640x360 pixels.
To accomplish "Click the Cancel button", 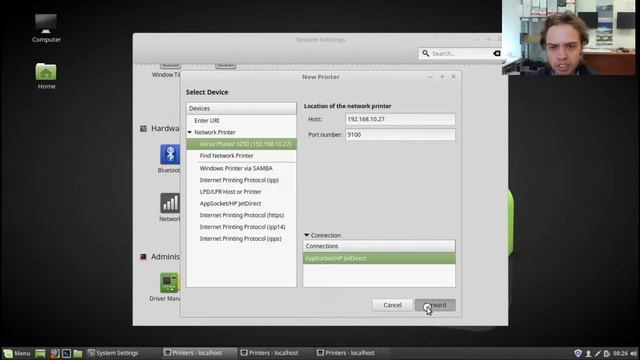I will (x=392, y=305).
